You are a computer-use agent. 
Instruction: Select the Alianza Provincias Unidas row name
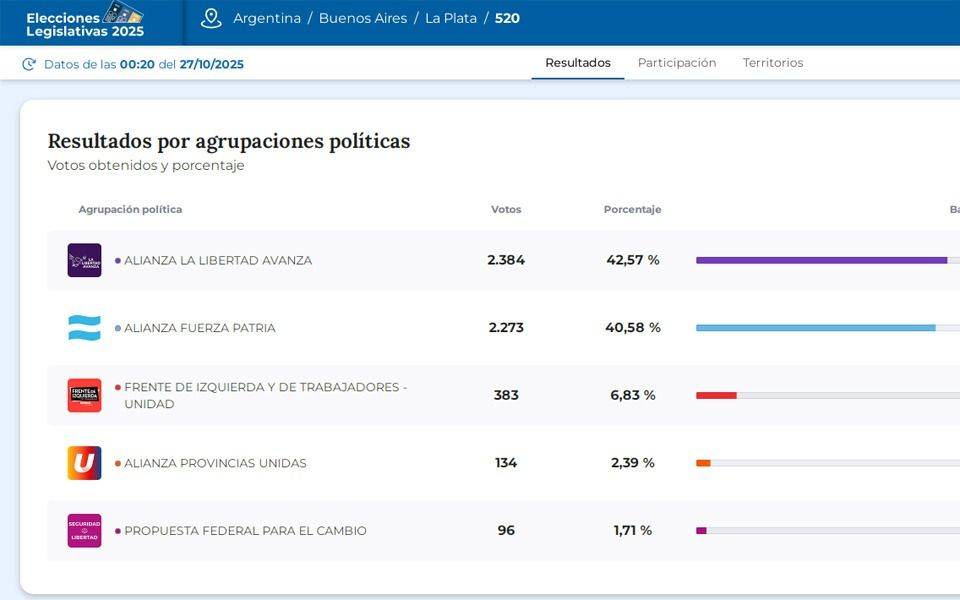point(215,463)
